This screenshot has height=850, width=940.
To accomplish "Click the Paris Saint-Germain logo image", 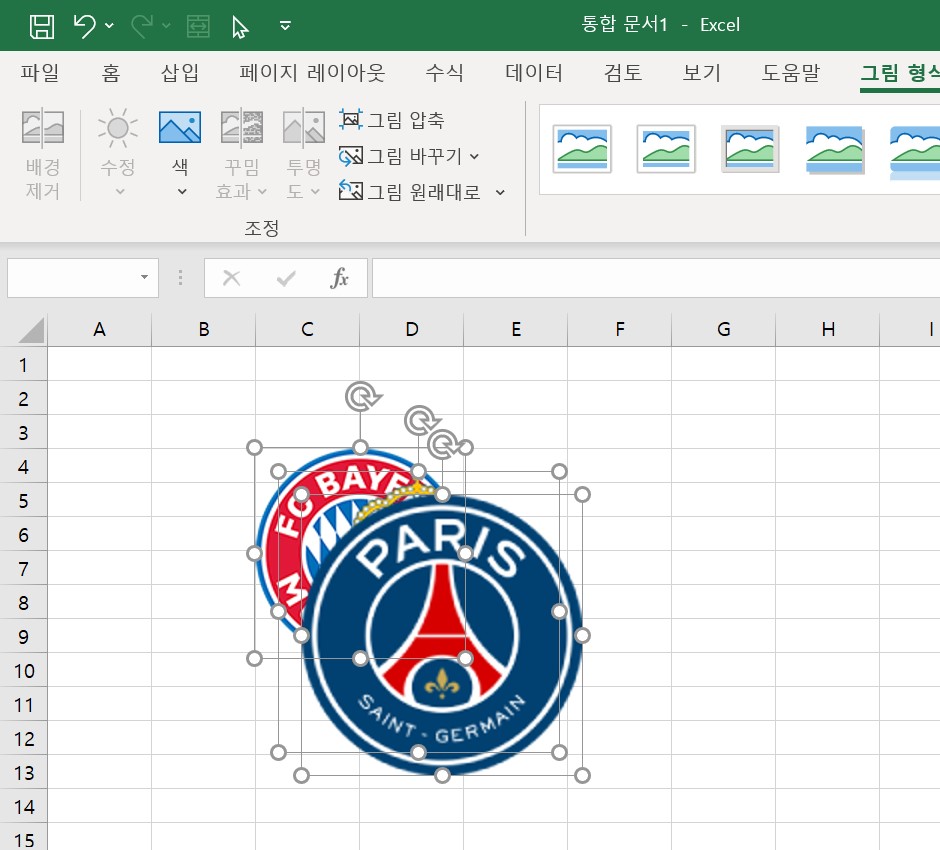I will tap(442, 635).
